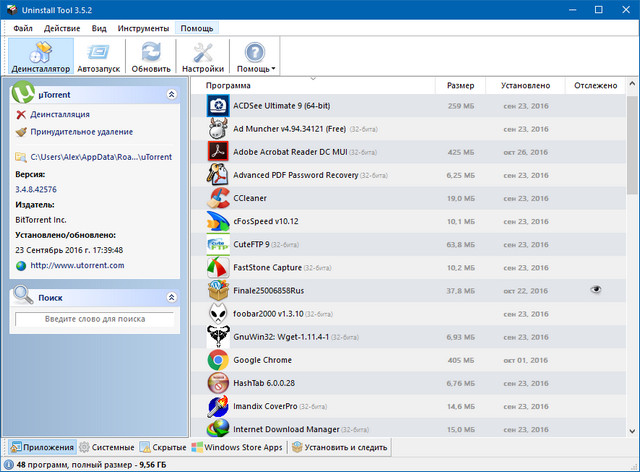Collapse the Поиск search panel
Screen dimensions: 640x472
[171, 297]
